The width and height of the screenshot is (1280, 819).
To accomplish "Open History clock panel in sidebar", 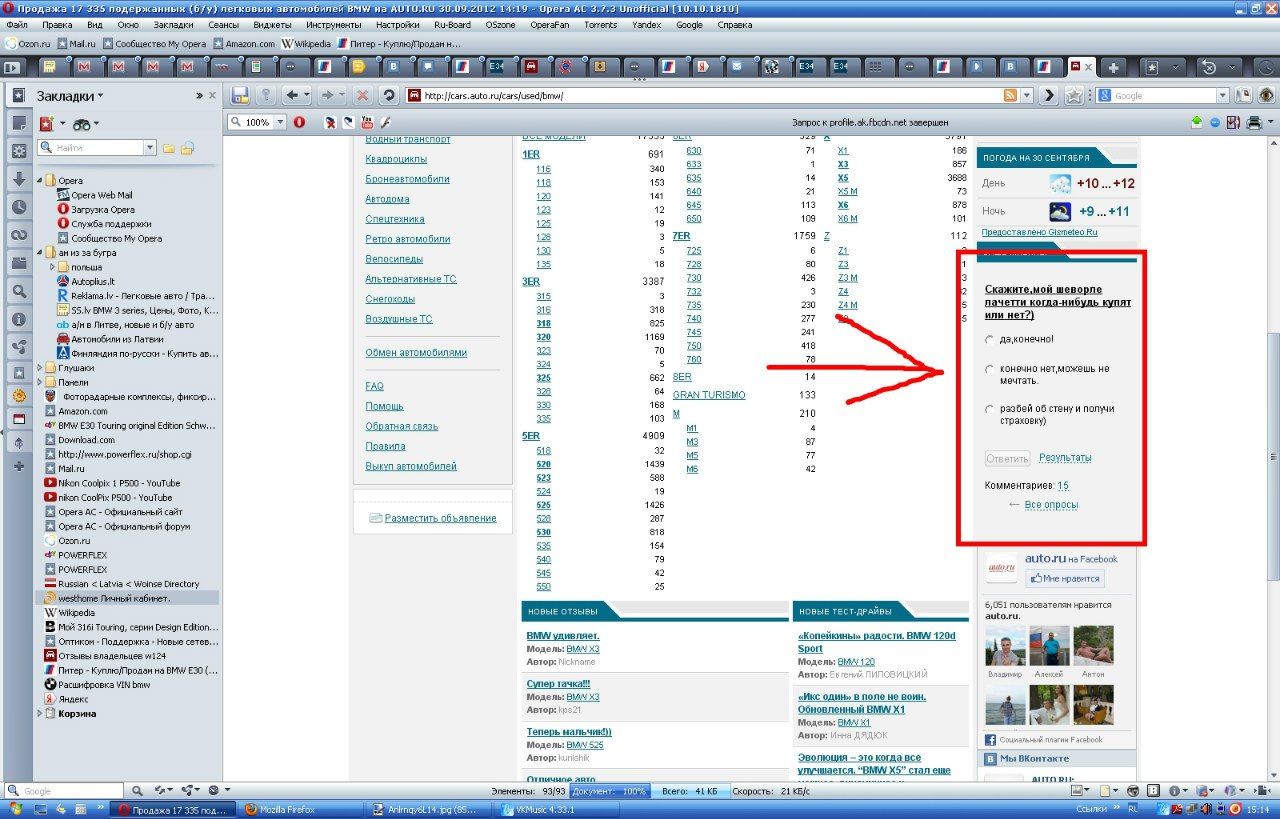I will (19, 207).
